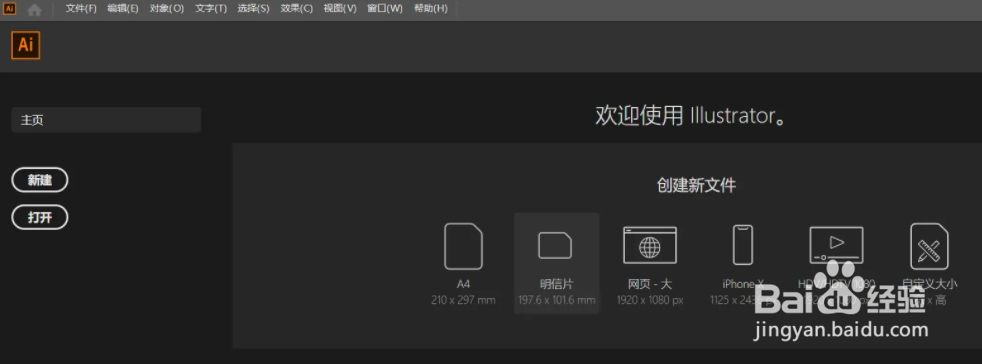Click the 210 x 297 mm size text

[463, 300]
